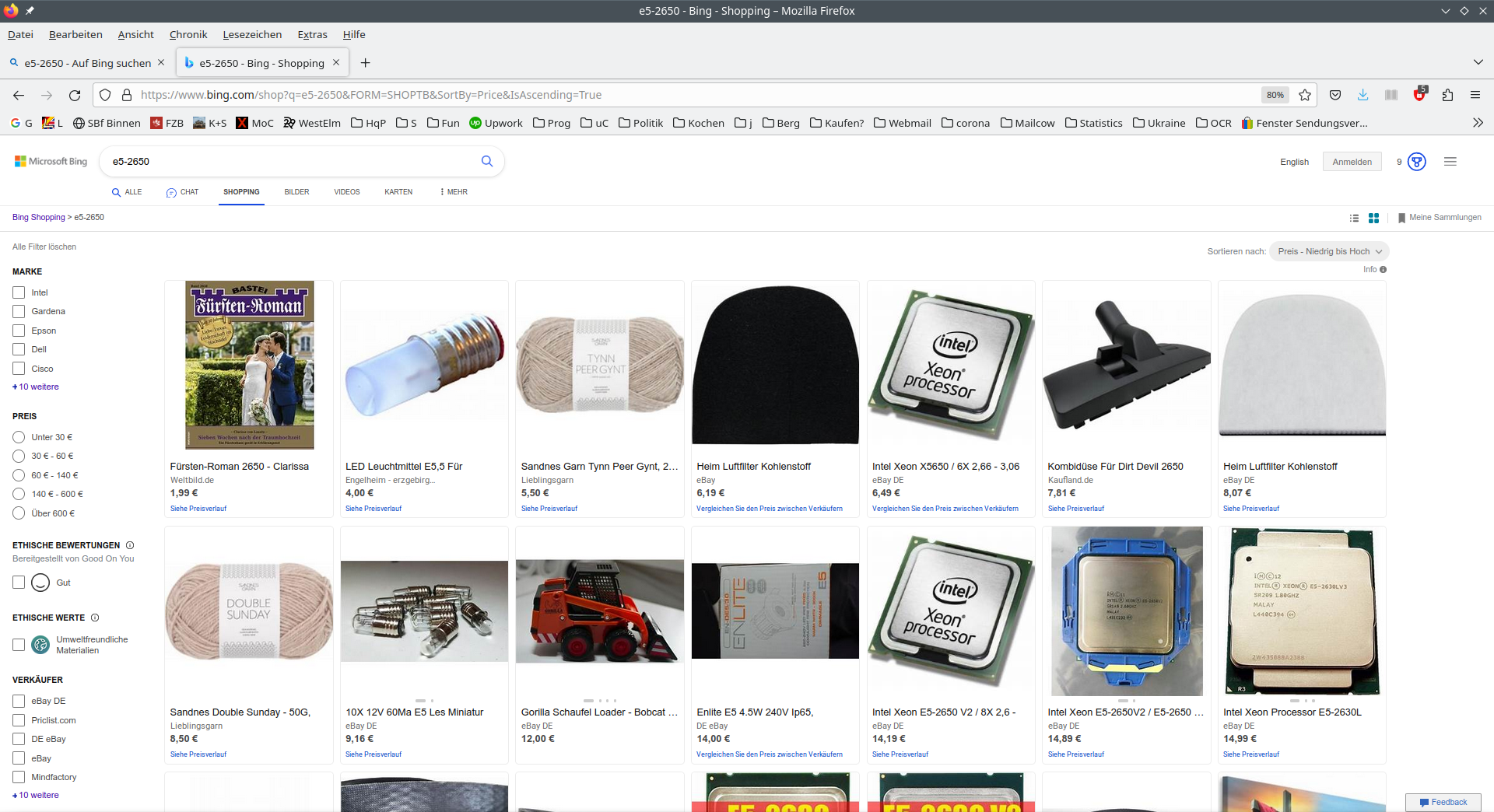Image resolution: width=1494 pixels, height=812 pixels.
Task: Switch to the BILDER search tab
Action: [296, 192]
